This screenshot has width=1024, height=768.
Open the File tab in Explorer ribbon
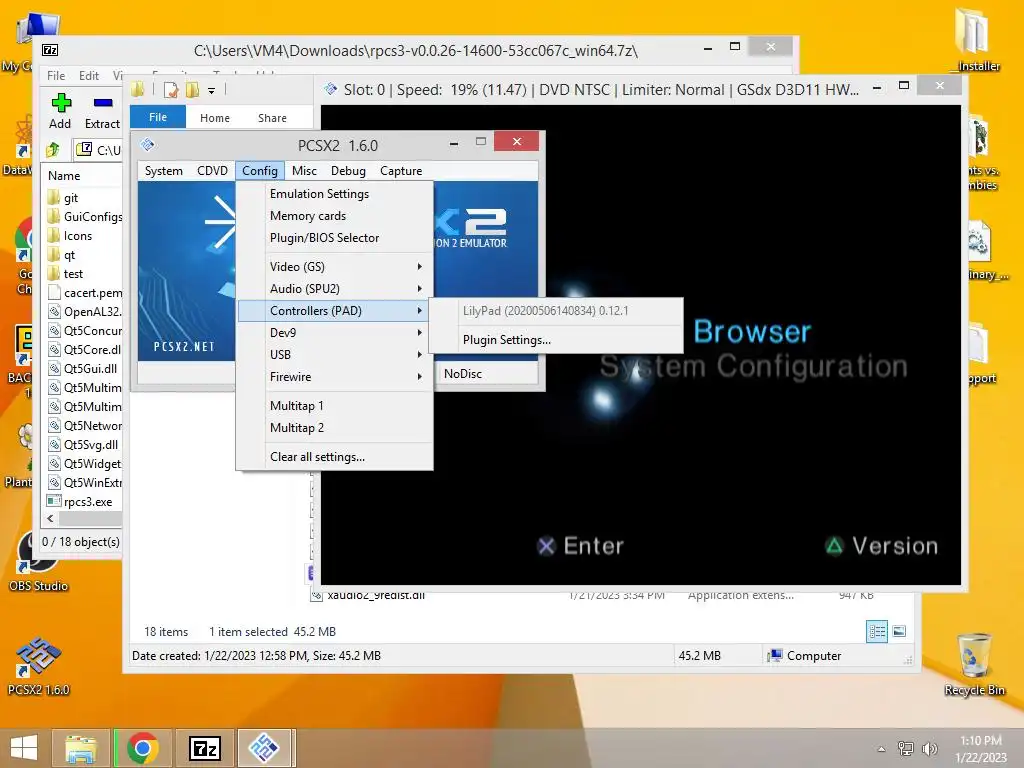tap(157, 117)
